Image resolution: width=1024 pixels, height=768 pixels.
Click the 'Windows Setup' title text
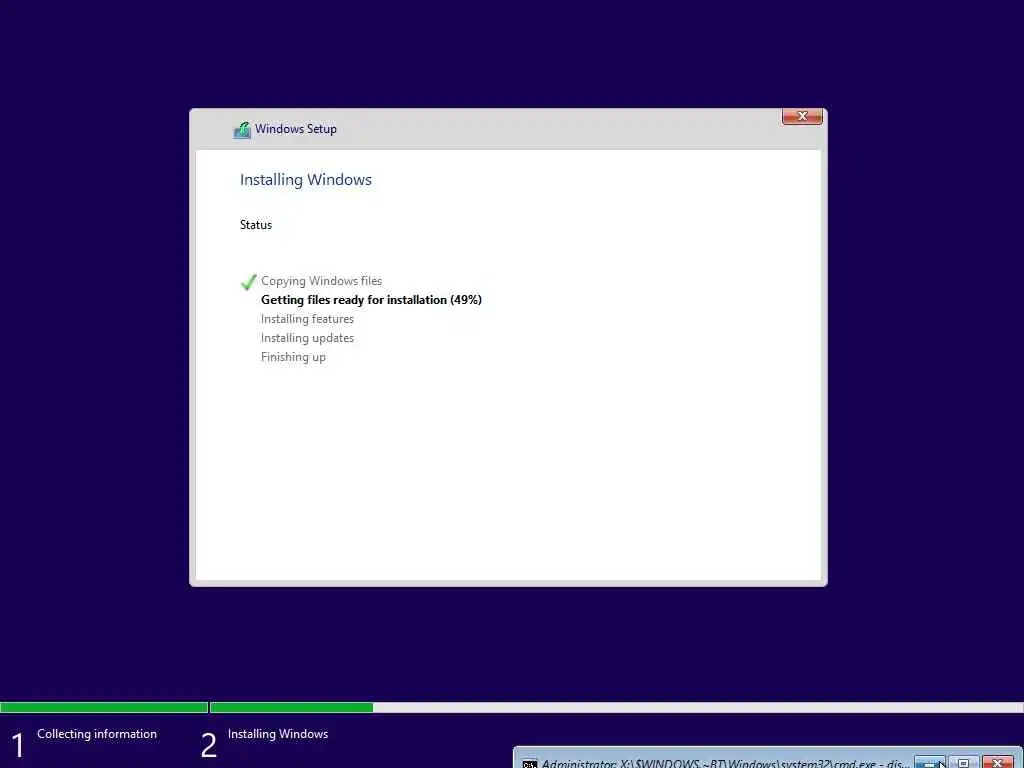pos(296,129)
